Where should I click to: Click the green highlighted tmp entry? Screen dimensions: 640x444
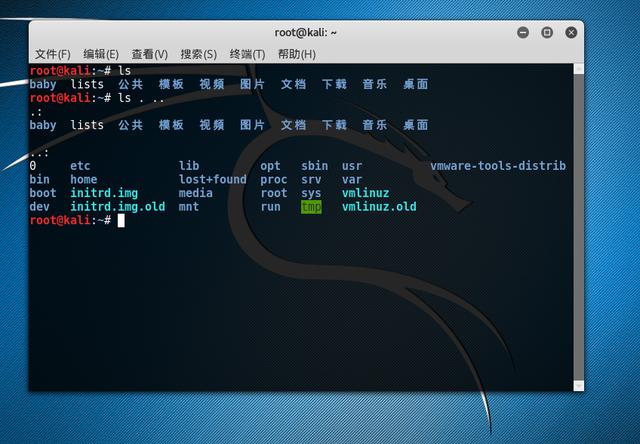click(311, 207)
